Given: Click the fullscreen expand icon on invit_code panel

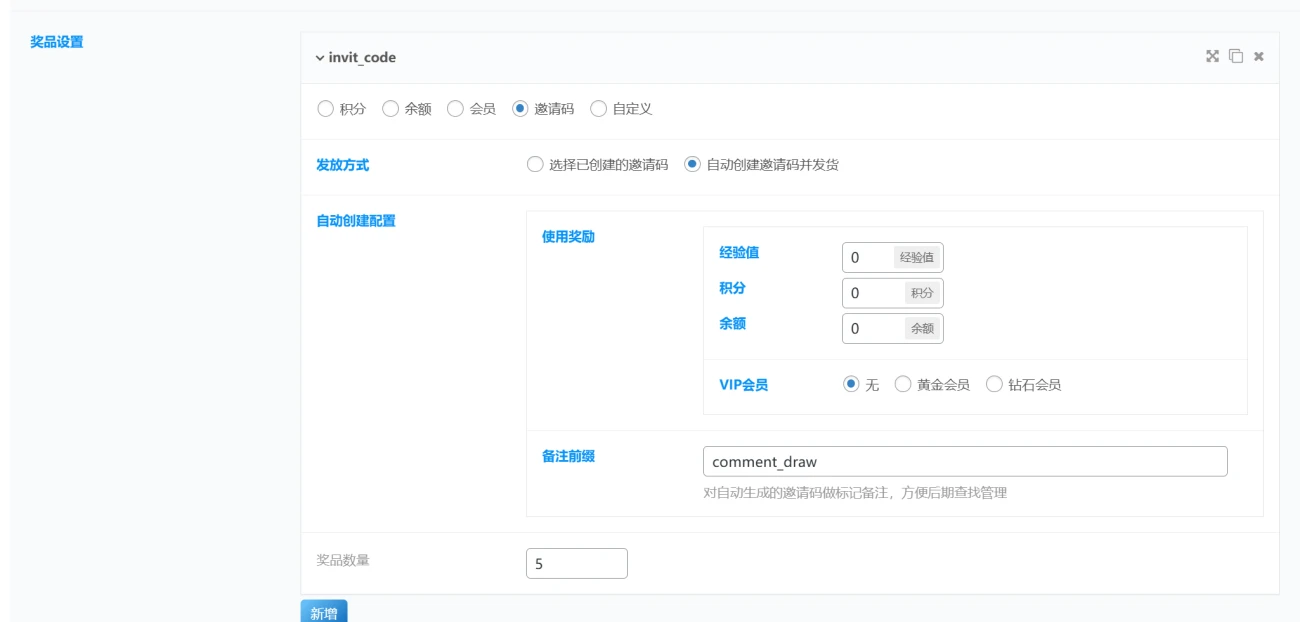Looking at the screenshot, I should tap(1212, 57).
